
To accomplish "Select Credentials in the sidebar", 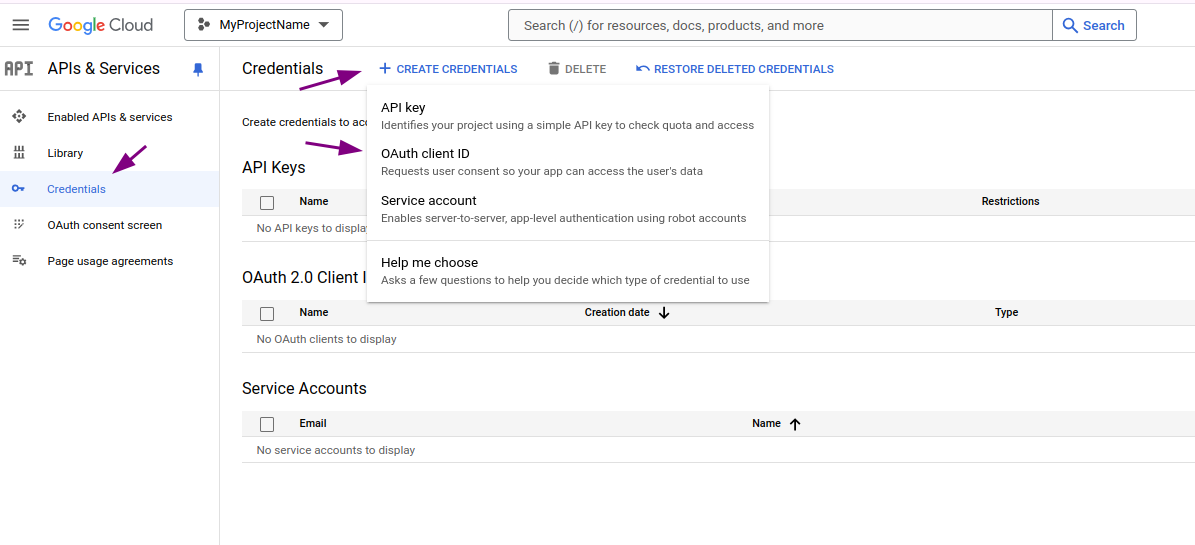I will point(110,189).
